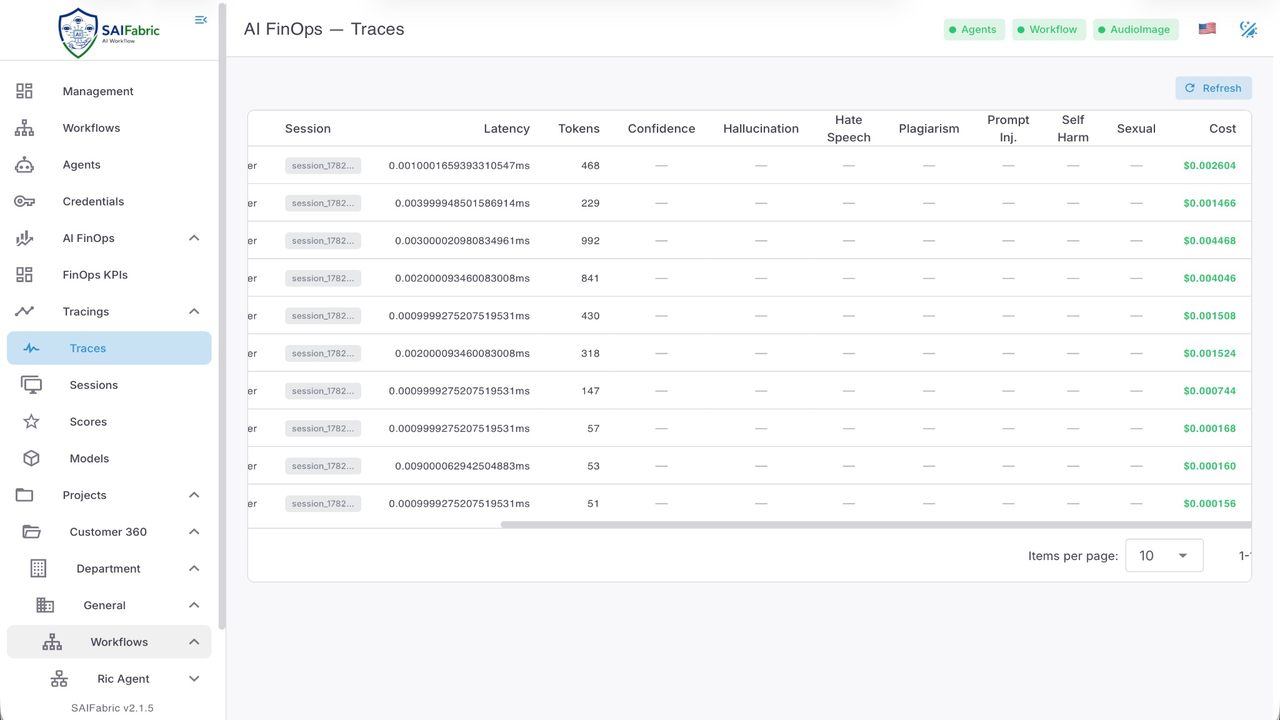
Task: Open the Models menu item
Action: [x=109, y=458]
